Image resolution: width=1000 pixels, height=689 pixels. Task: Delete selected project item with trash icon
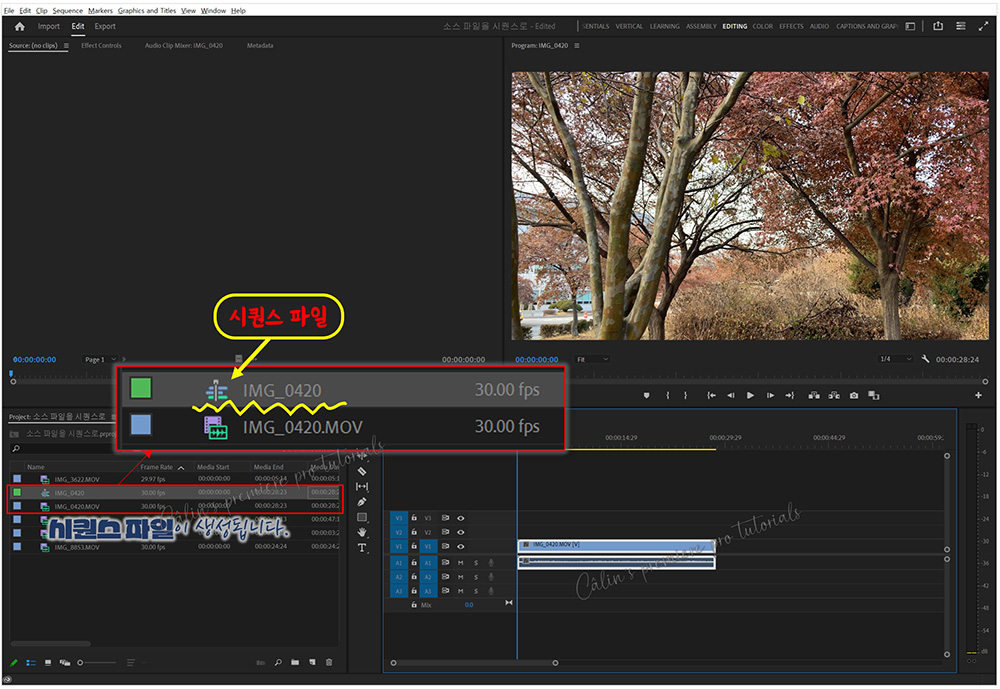329,662
